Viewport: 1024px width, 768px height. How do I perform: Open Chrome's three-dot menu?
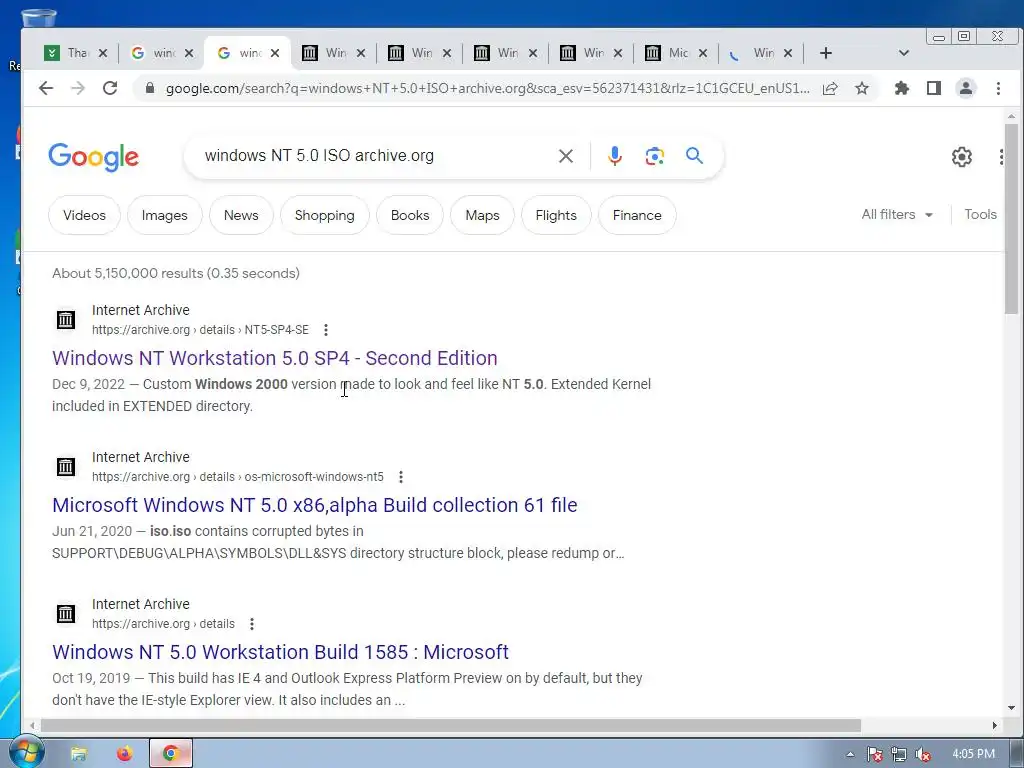998,88
